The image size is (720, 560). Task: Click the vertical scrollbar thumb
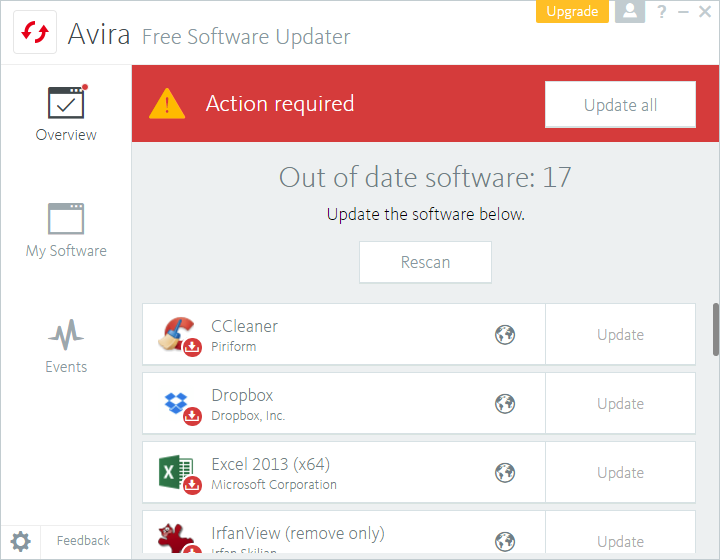coord(715,329)
